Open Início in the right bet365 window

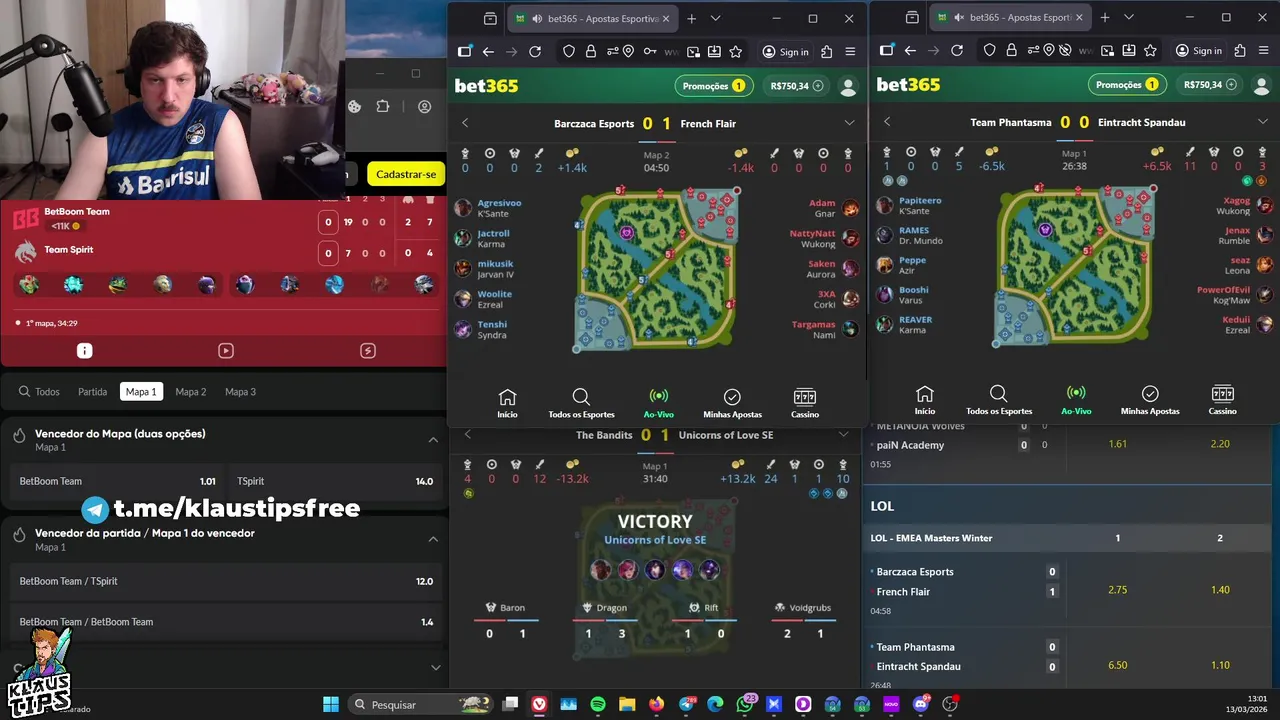(x=925, y=400)
